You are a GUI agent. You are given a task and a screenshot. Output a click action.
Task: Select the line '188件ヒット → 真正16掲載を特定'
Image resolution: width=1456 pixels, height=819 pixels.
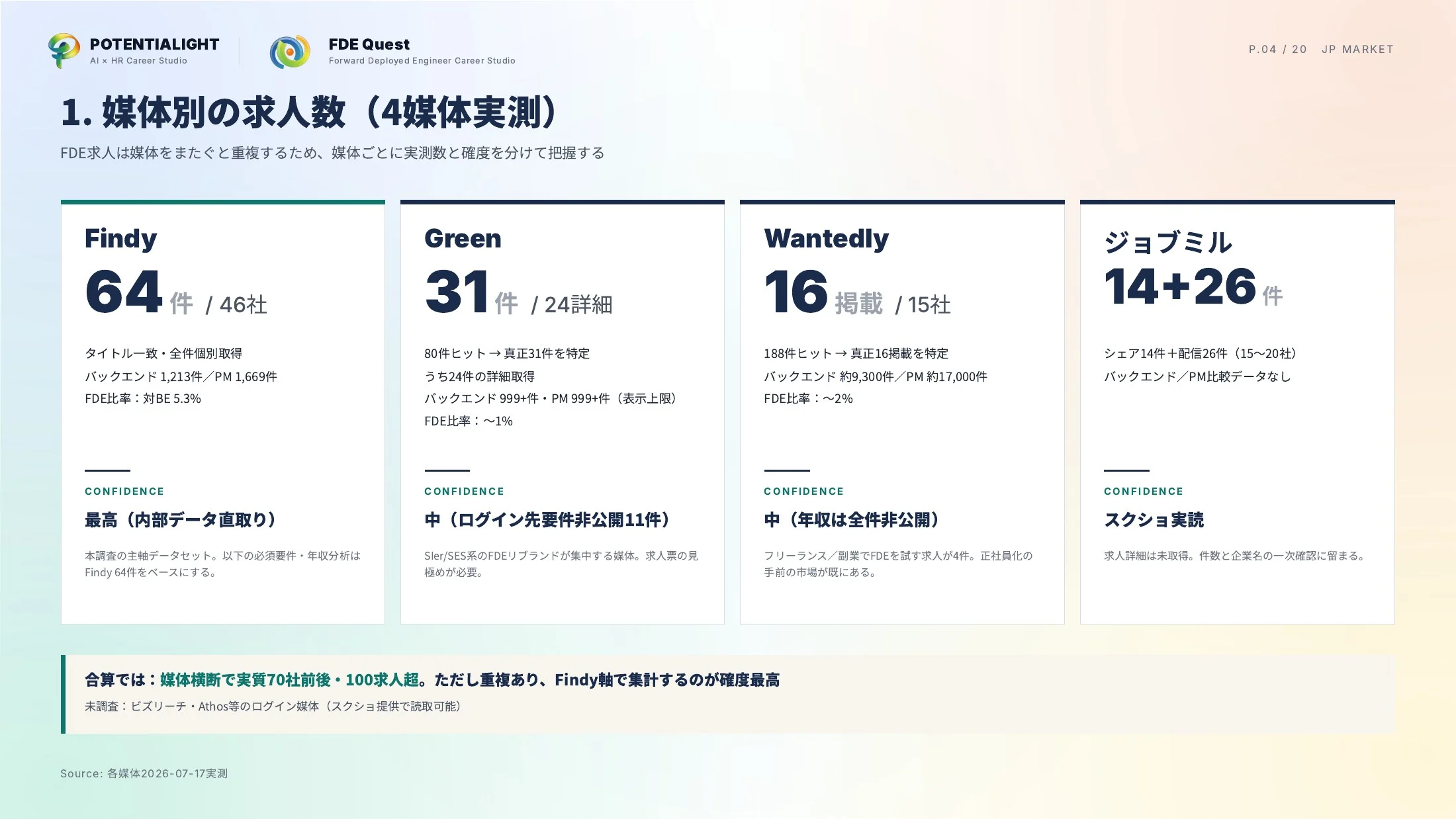[856, 353]
